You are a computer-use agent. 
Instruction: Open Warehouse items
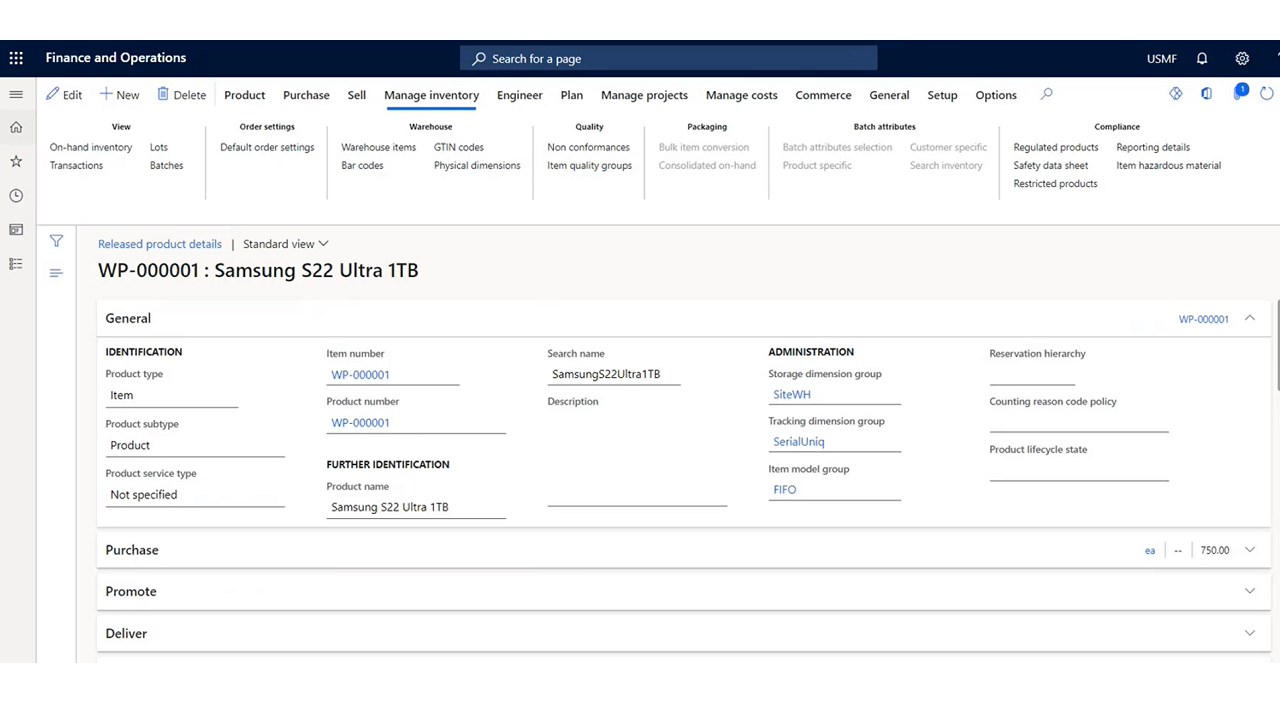[x=379, y=147]
